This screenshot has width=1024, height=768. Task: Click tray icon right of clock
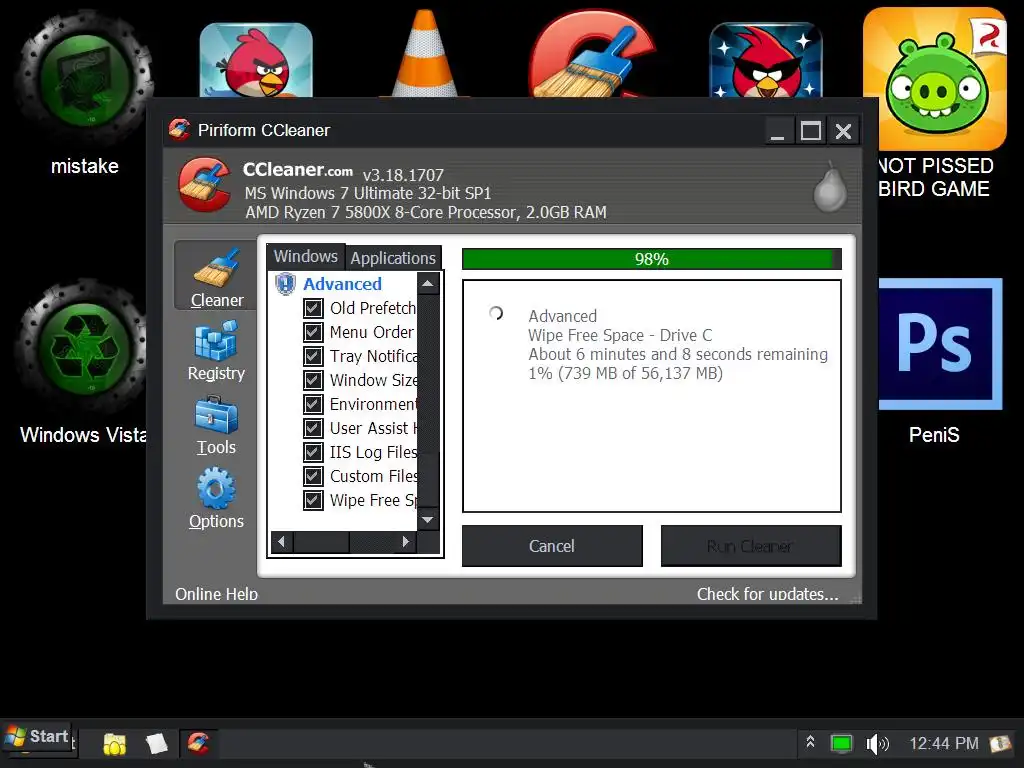point(1000,743)
